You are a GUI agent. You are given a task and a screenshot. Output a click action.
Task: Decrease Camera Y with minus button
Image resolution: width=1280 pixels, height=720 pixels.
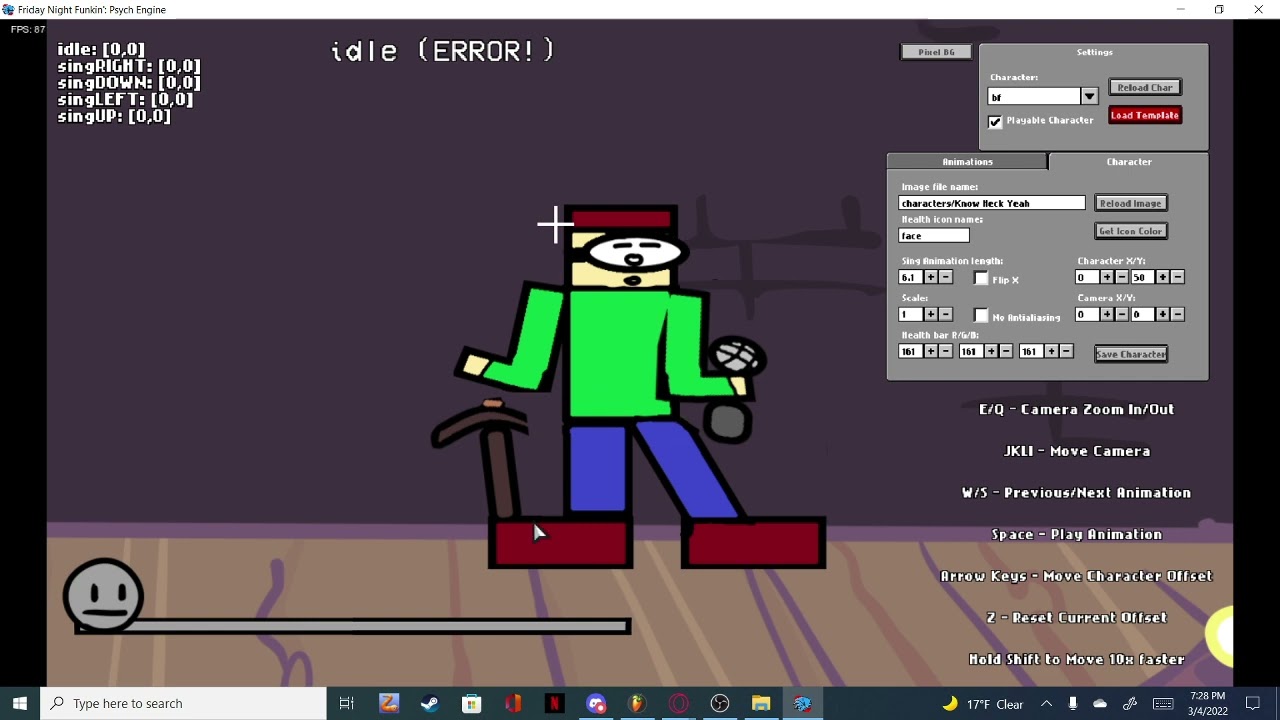(x=1178, y=314)
